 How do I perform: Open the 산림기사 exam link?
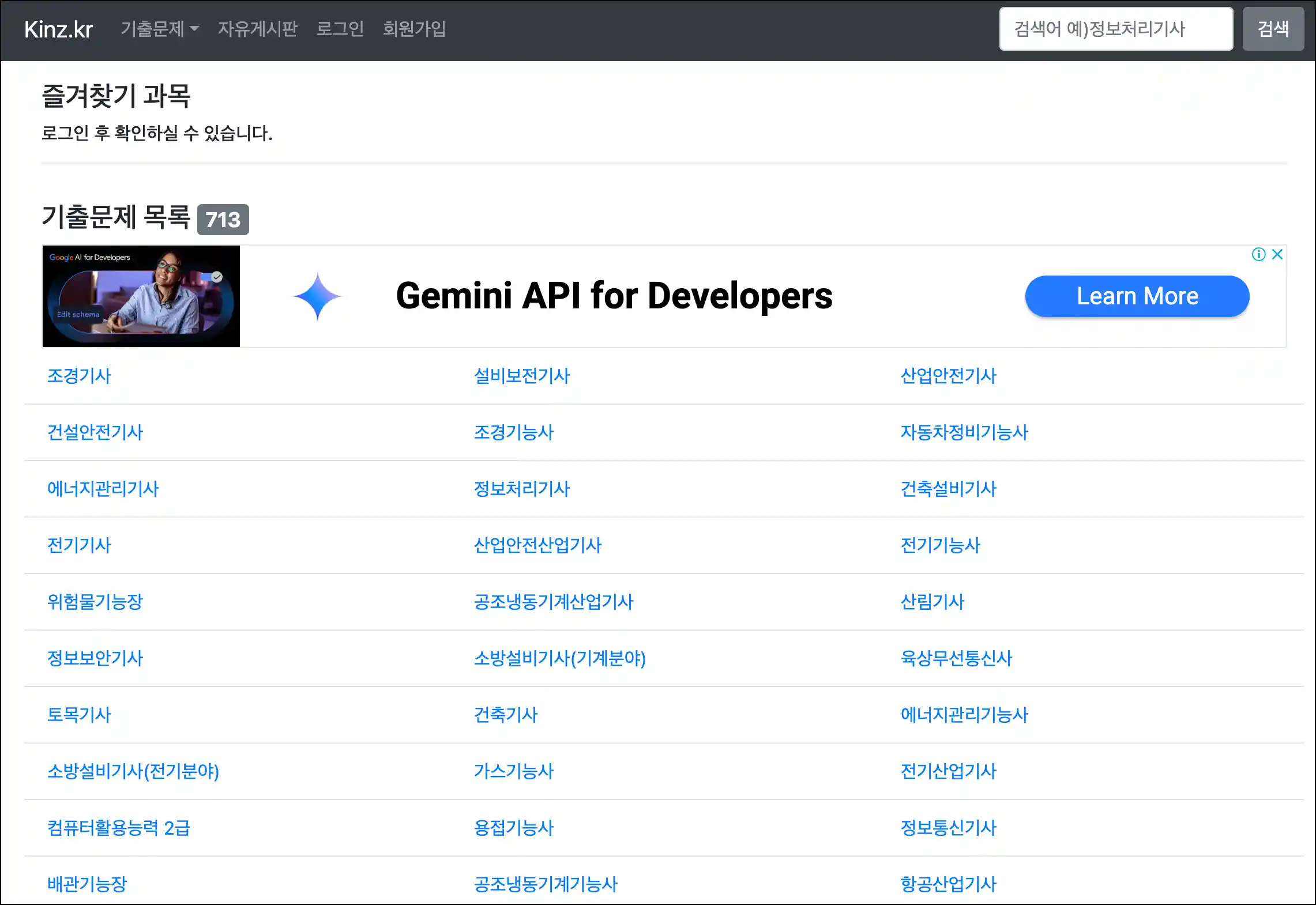pyautogui.click(x=933, y=602)
